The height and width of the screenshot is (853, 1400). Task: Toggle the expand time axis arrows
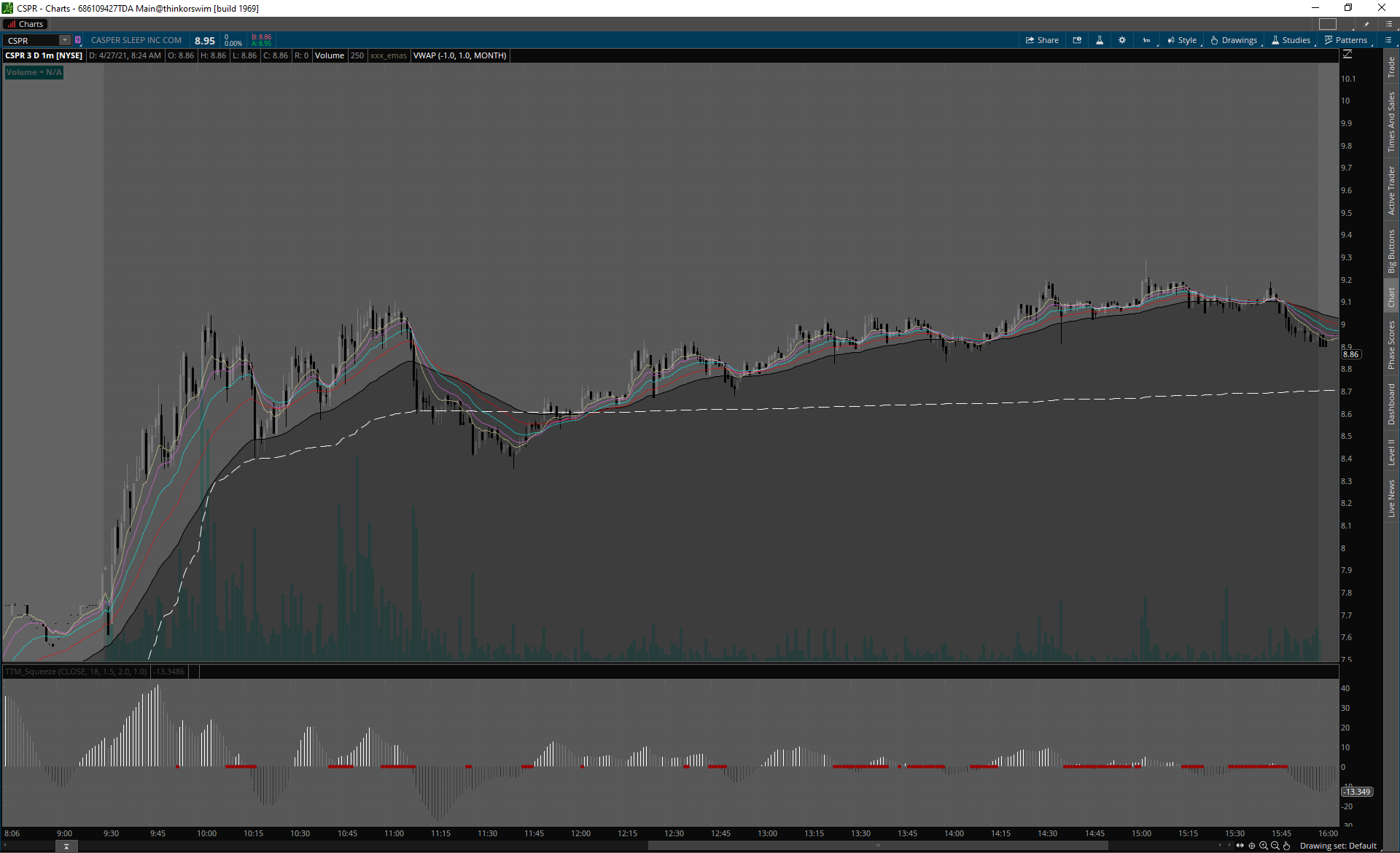click(1240, 846)
